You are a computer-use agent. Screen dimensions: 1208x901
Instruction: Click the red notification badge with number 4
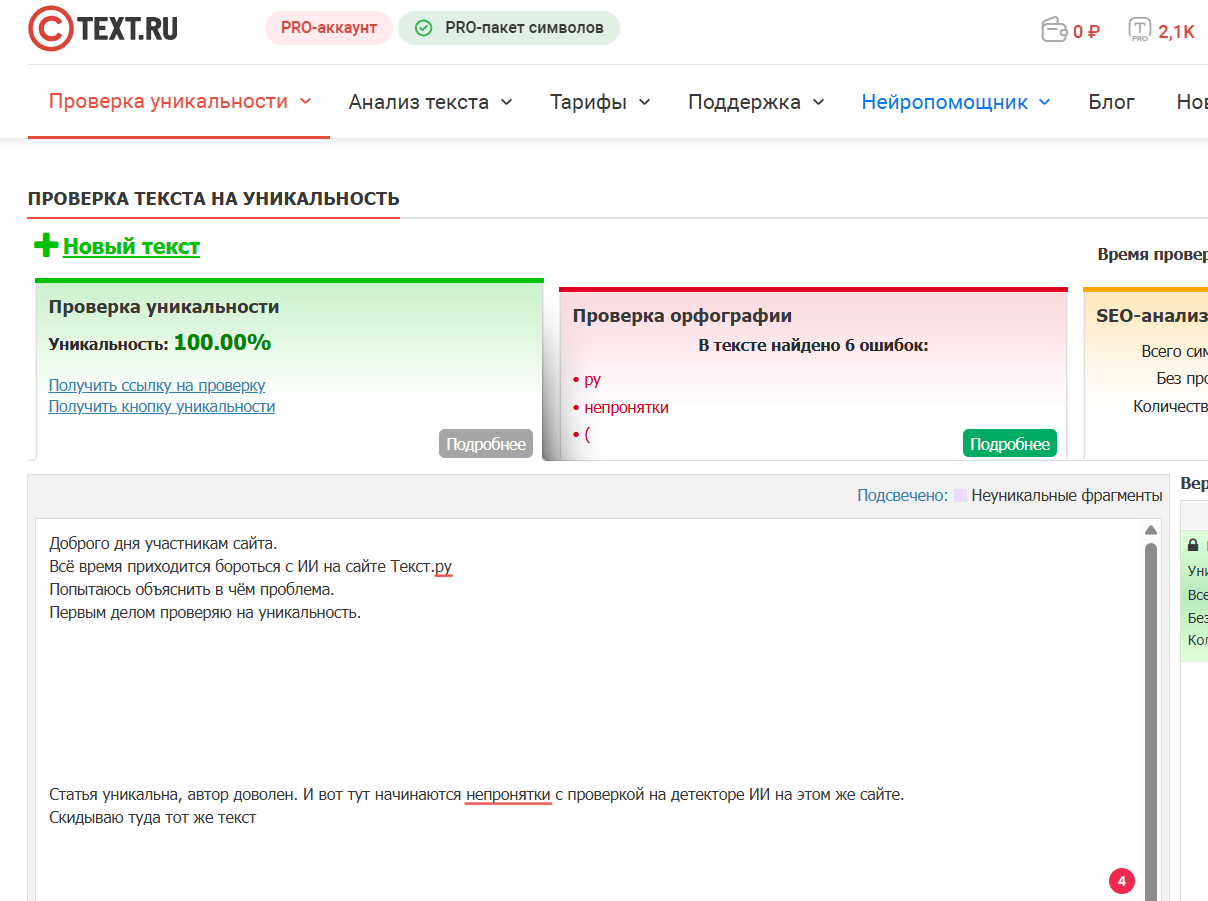tap(1121, 881)
